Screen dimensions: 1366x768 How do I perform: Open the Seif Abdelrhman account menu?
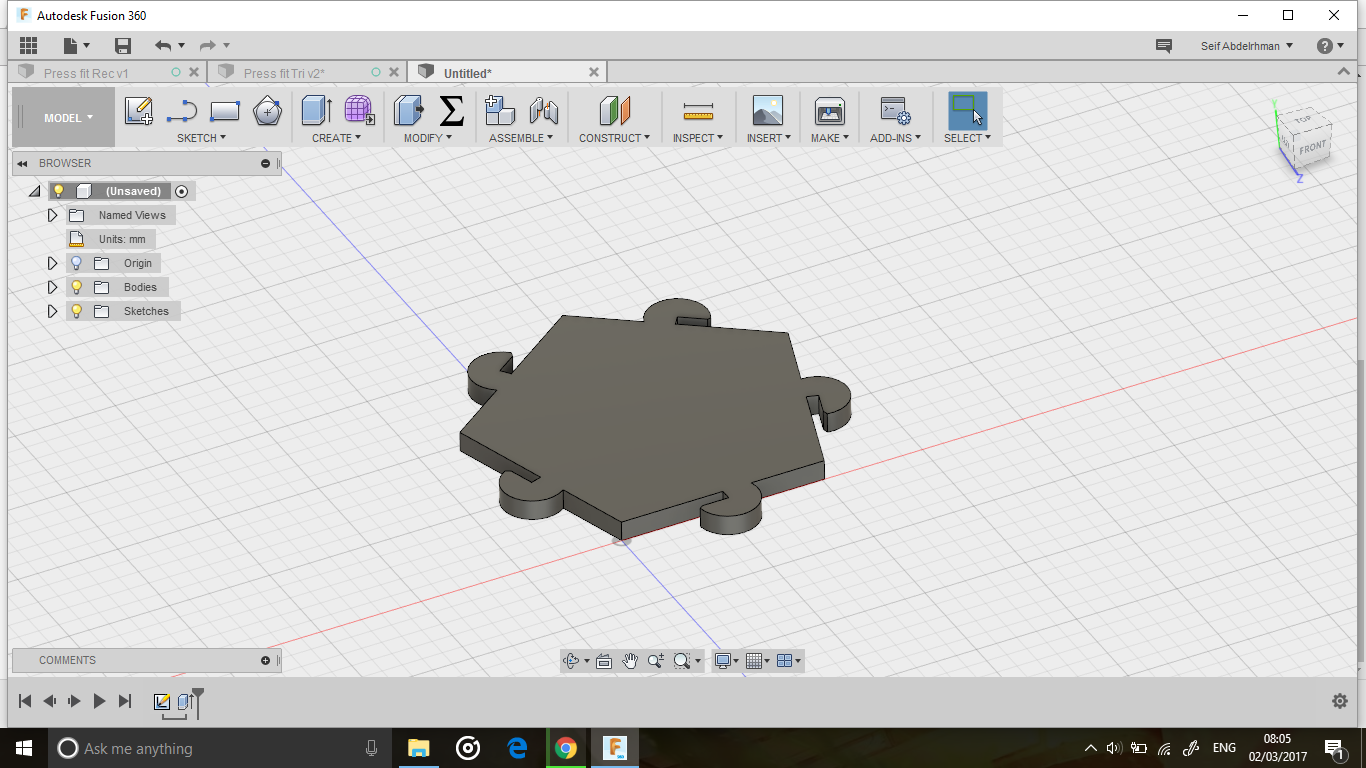click(x=1246, y=46)
